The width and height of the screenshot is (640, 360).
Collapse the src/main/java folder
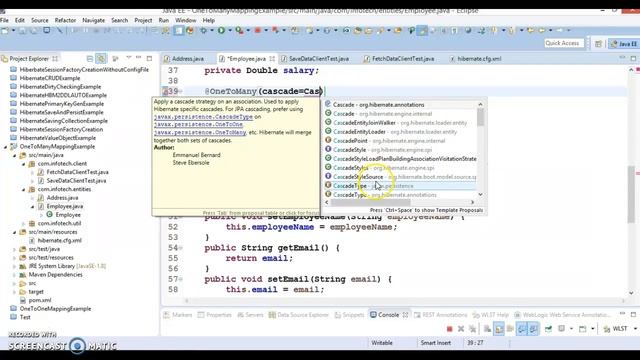[x=15, y=156]
